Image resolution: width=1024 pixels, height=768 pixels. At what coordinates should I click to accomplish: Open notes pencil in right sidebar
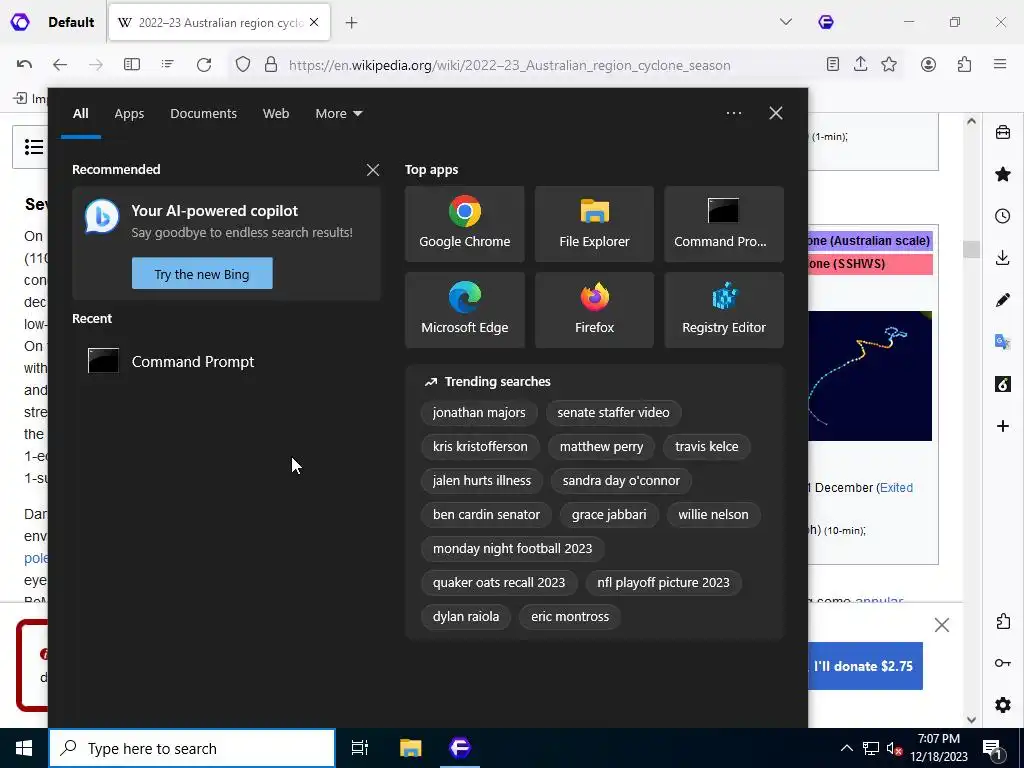1003,300
